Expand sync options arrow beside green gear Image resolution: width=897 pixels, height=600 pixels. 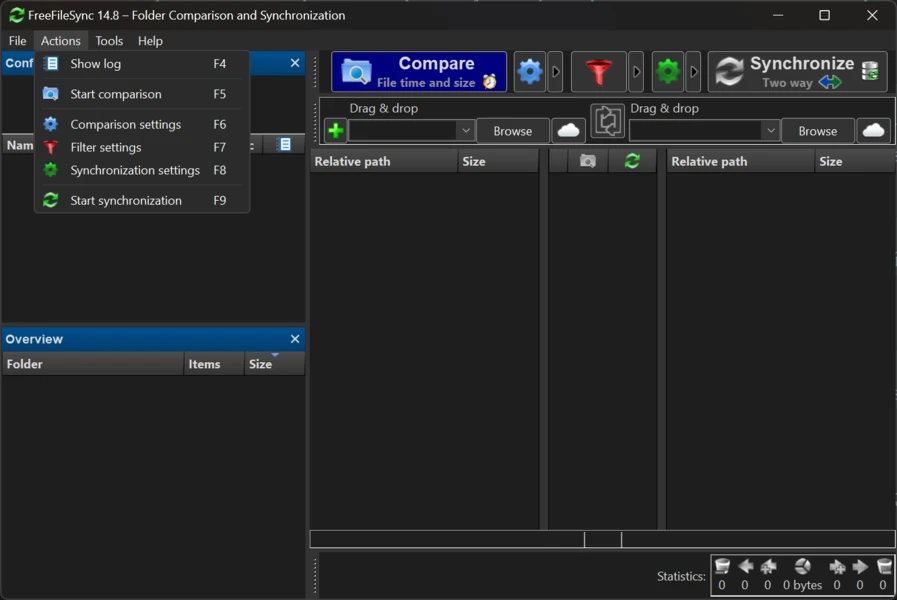(x=693, y=72)
